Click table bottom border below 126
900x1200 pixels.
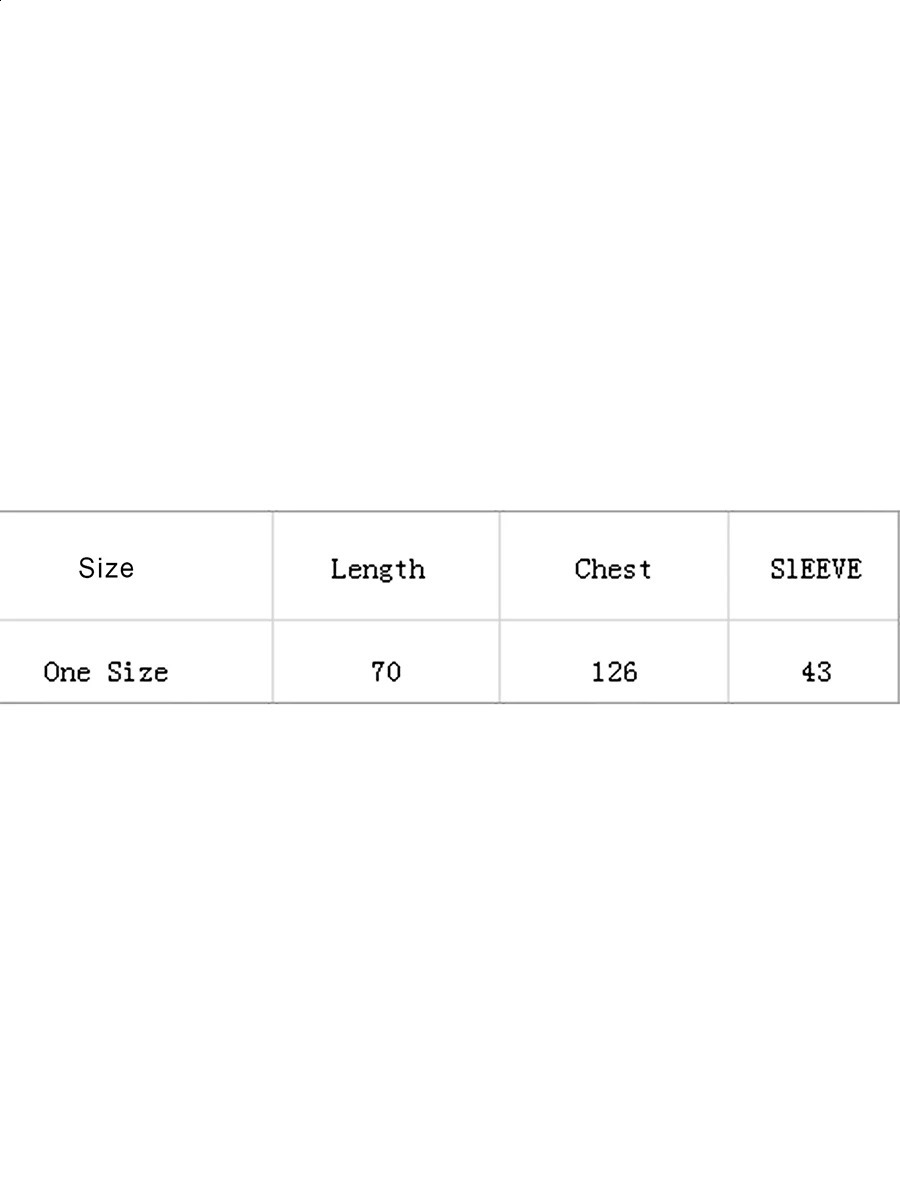(x=613, y=703)
